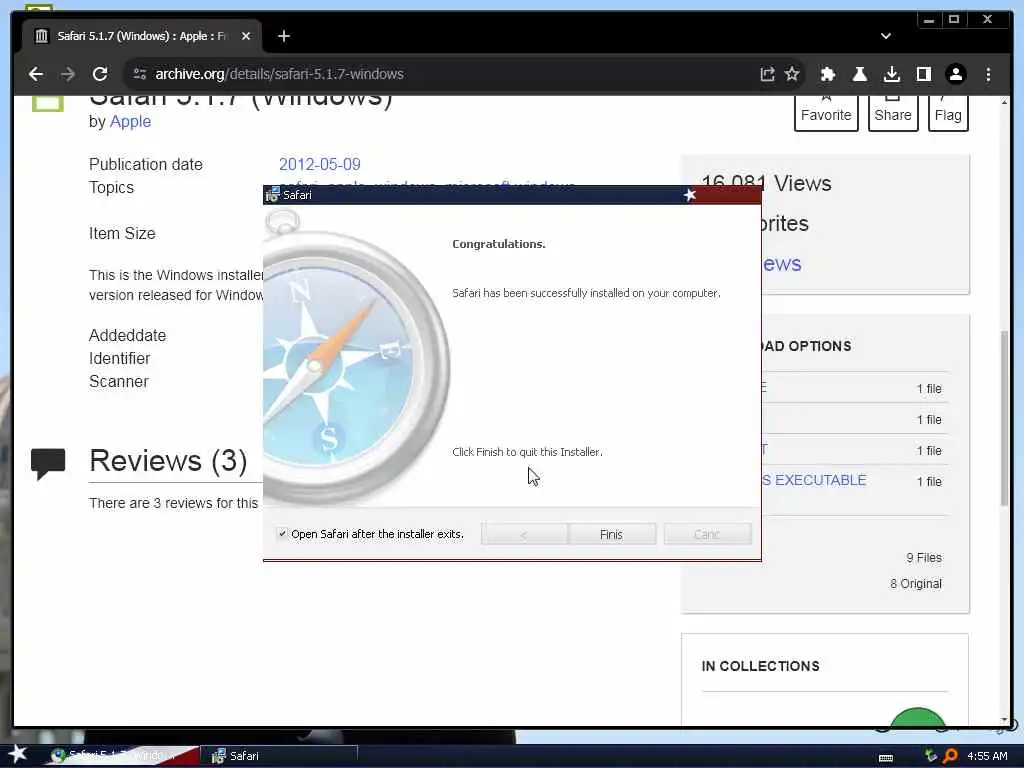Open the Extensions puzzle icon
Image resolution: width=1024 pixels, height=768 pixels.
(x=828, y=74)
